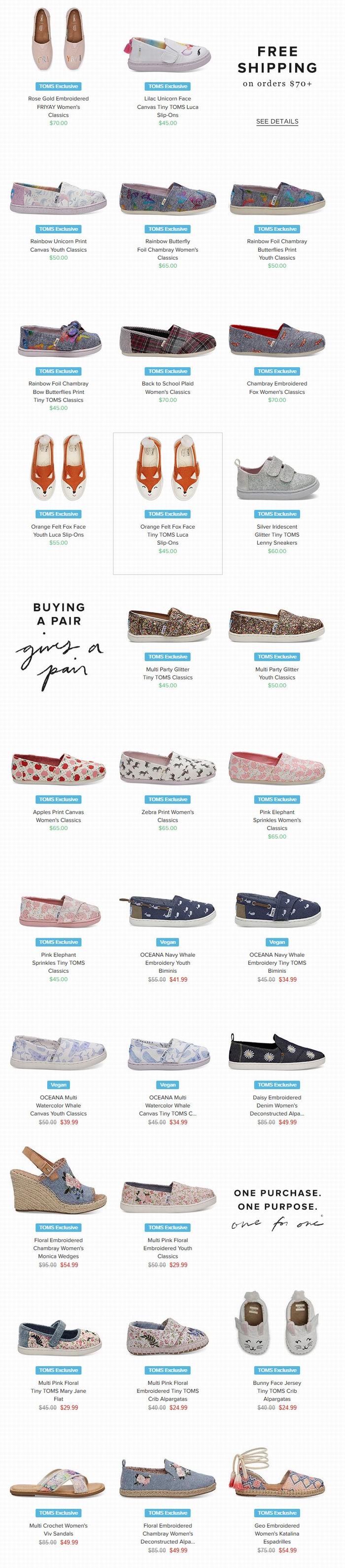Open Rose Gold Embroidered FRIYAY Women's Classics title

coord(59,106)
